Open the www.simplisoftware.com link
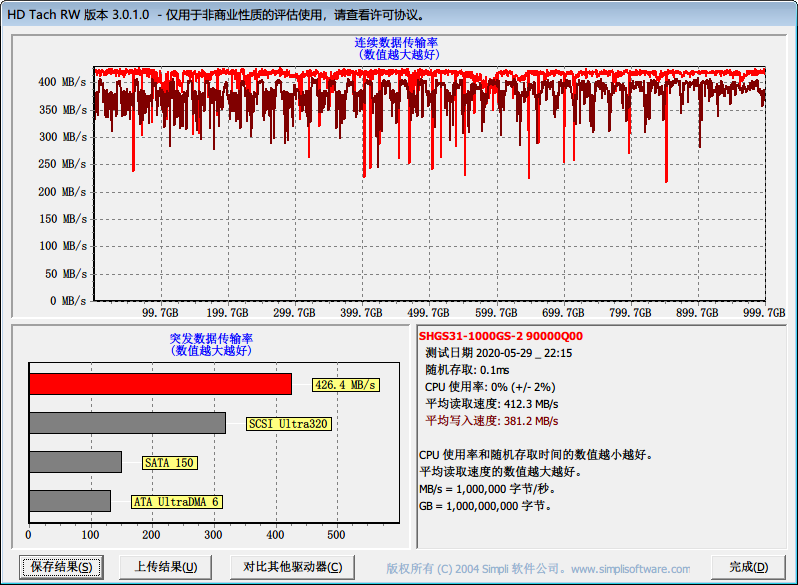This screenshot has height=585, width=798. pyautogui.click(x=630, y=569)
